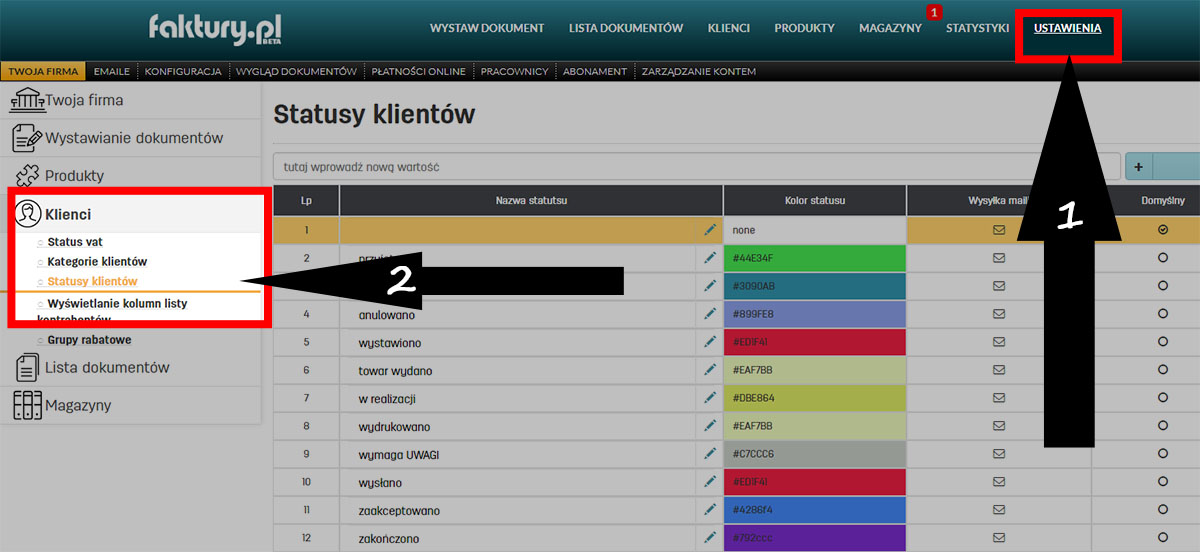Image resolution: width=1200 pixels, height=552 pixels.
Task: Click envelope icon in the highlighted first row
Action: [x=998, y=230]
